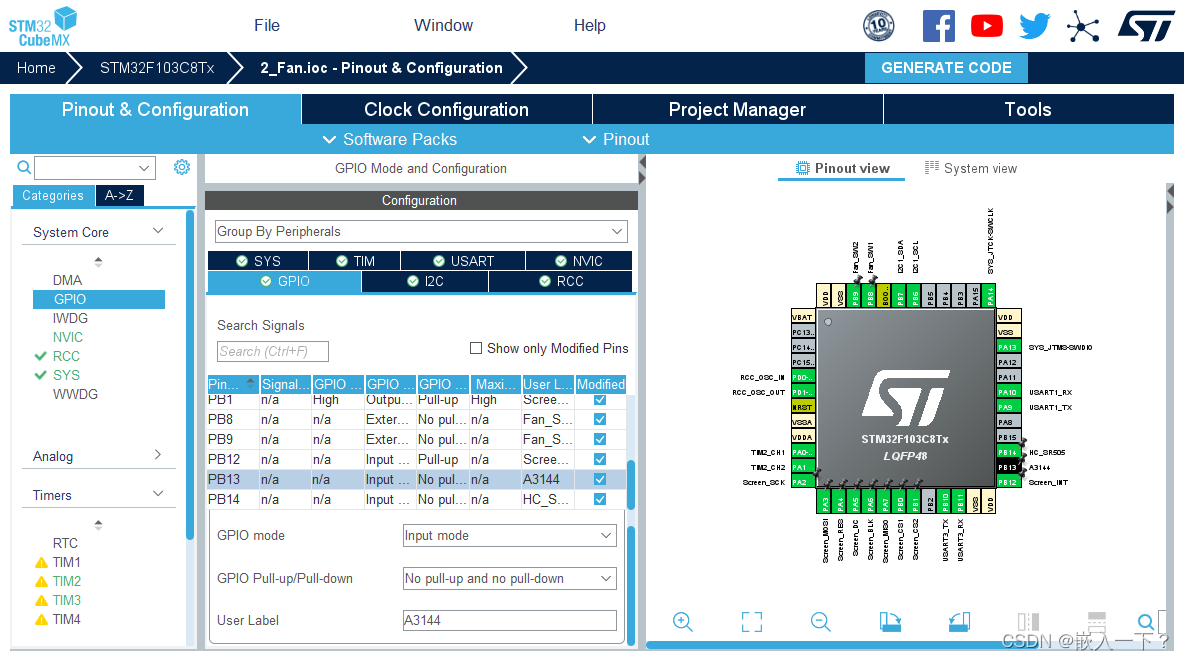Click the PA13 pin on the chip
1184x661 pixels.
pos(1007,347)
